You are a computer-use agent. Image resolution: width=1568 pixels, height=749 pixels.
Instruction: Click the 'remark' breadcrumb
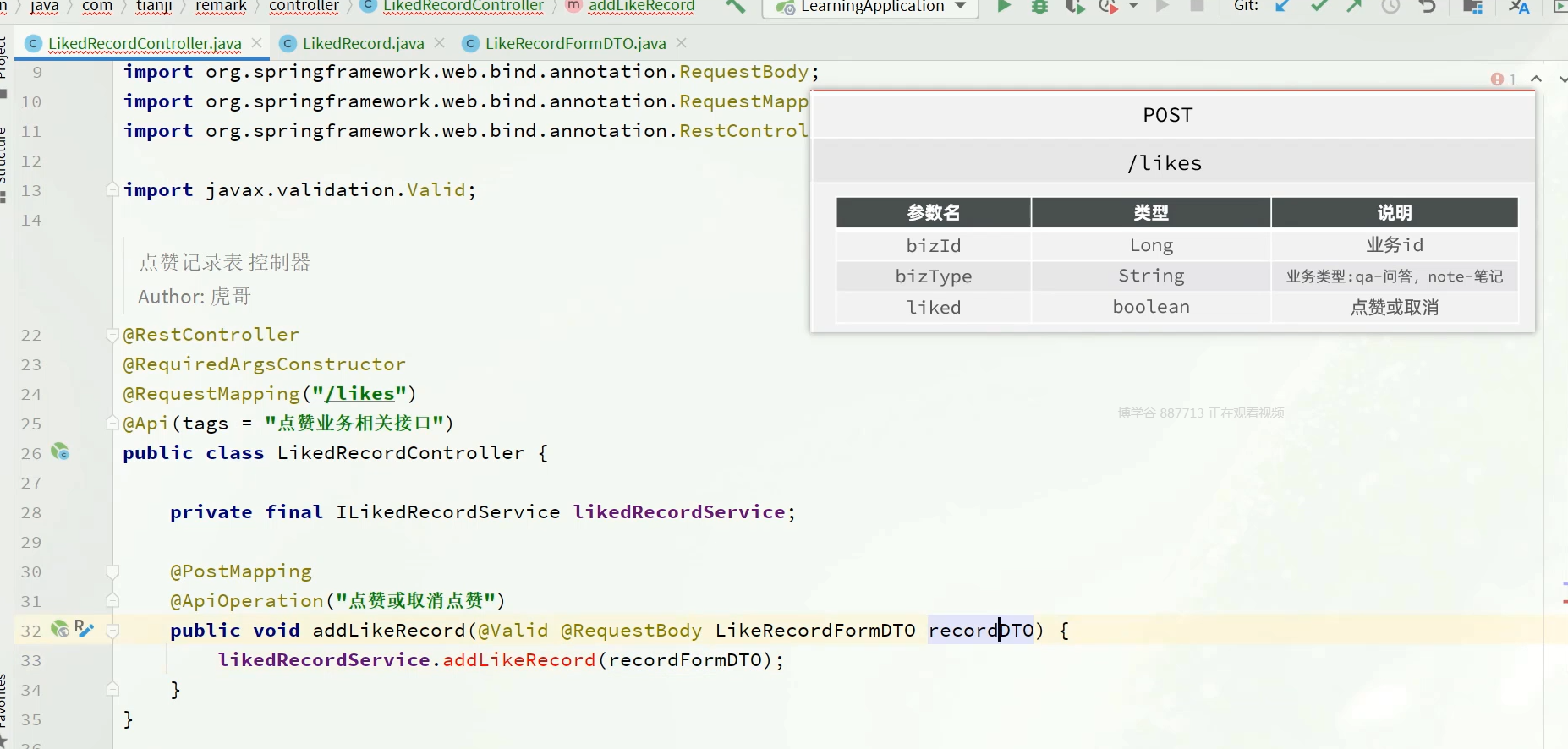[x=221, y=7]
